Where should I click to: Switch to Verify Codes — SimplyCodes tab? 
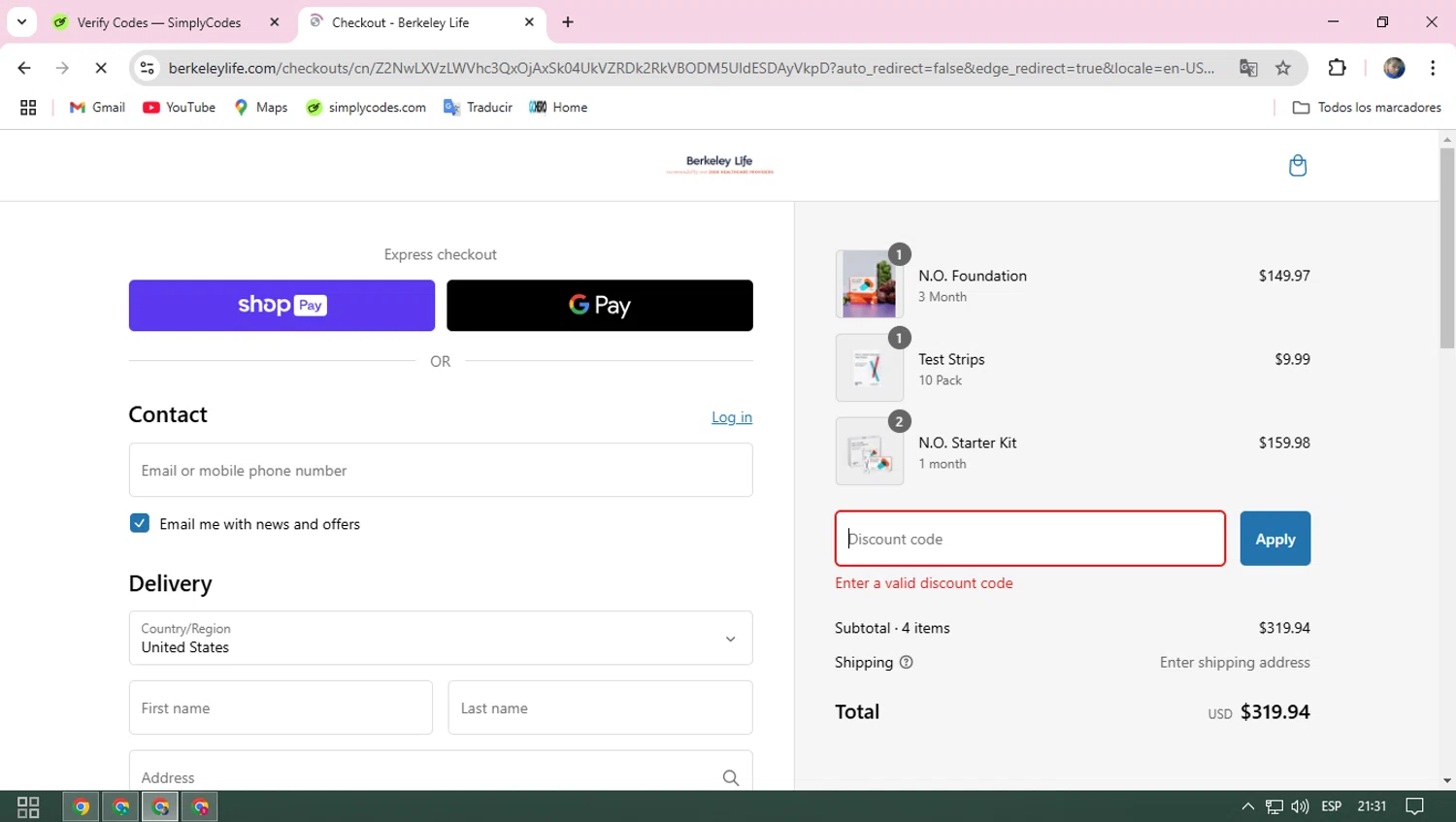pos(159,22)
